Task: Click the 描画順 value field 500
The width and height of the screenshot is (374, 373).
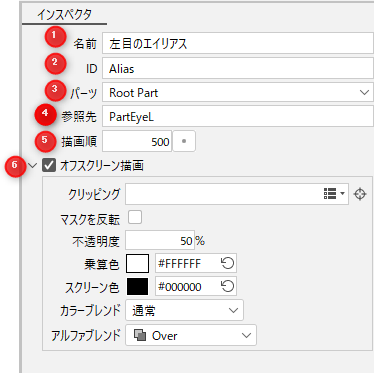Action: [x=137, y=141]
